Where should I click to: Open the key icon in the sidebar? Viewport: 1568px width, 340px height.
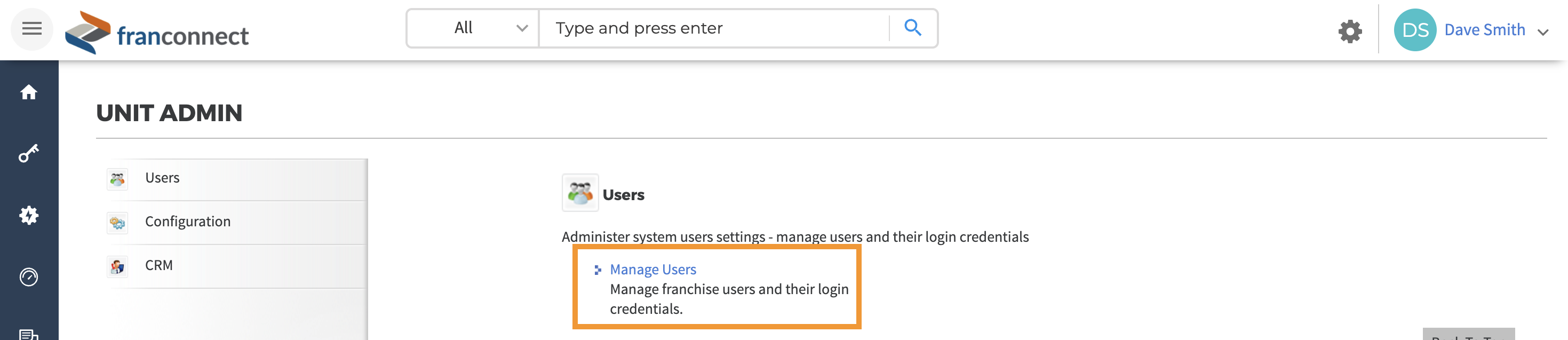tap(29, 154)
